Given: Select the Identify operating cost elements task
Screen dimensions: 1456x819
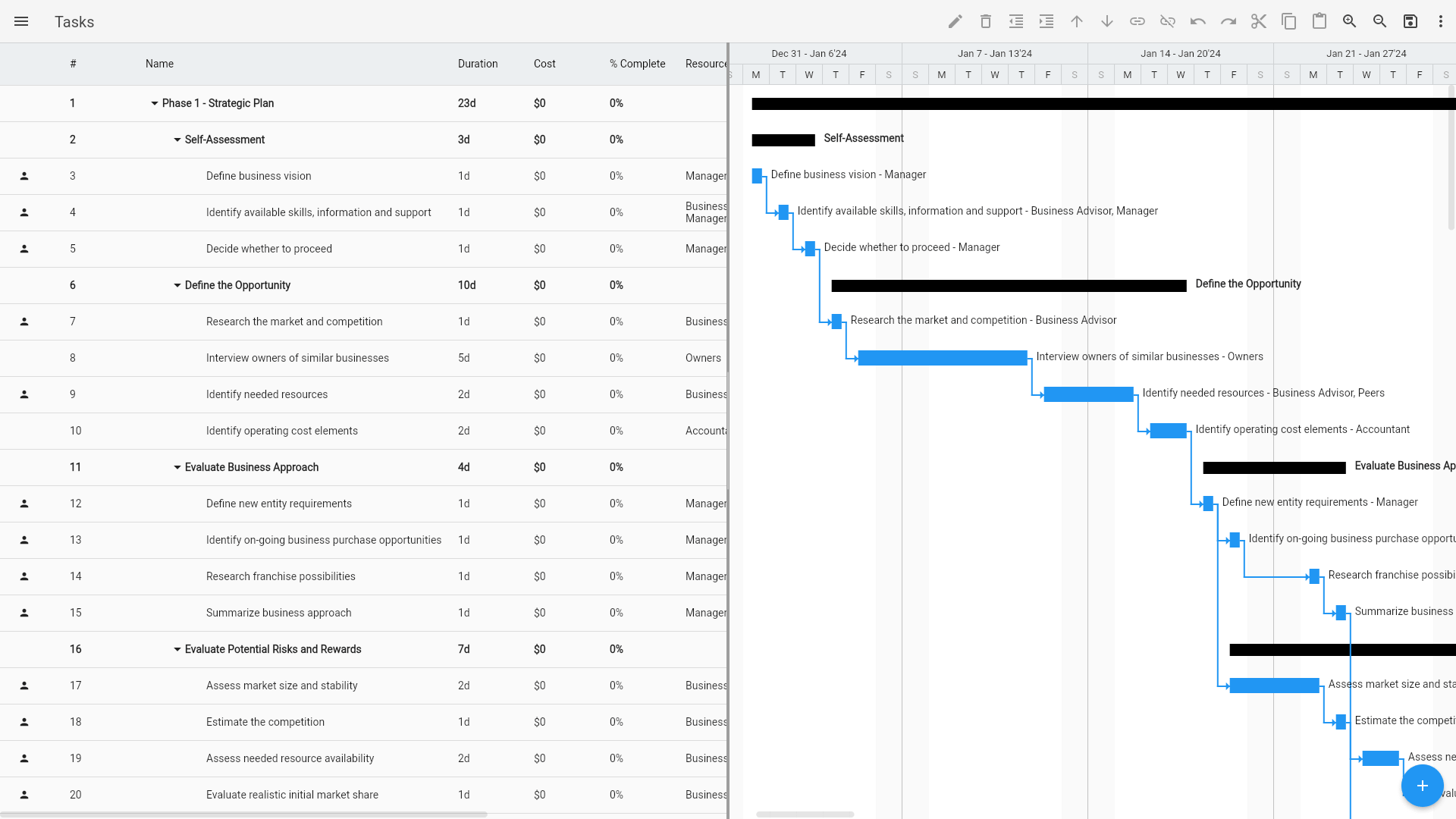Looking at the screenshot, I should tap(282, 431).
